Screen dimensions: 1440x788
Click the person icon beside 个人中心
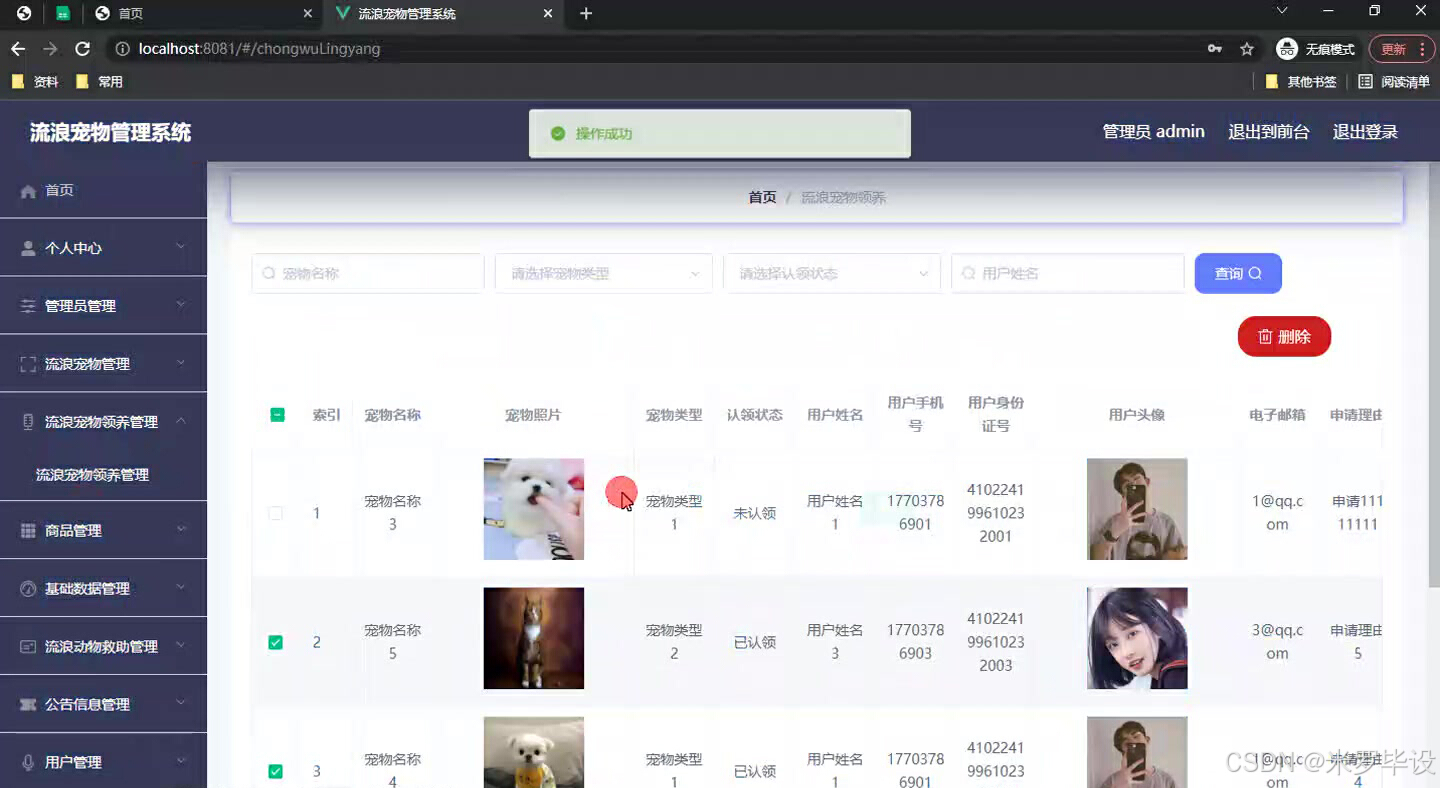click(x=28, y=248)
